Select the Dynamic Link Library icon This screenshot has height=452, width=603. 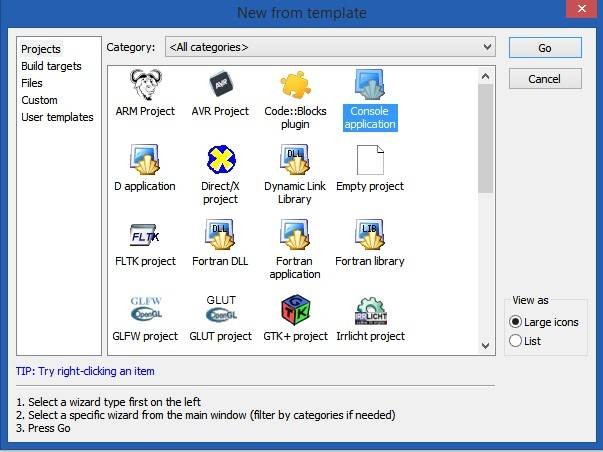[295, 159]
